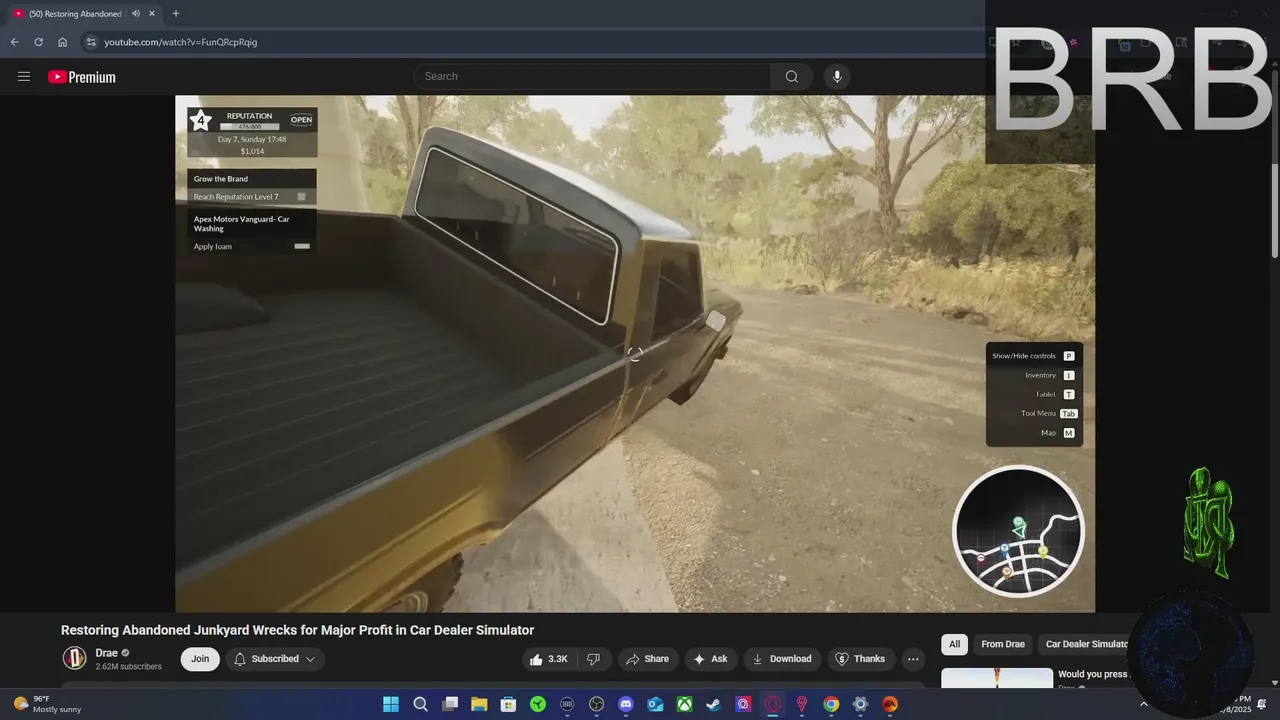The height and width of the screenshot is (720, 1280).
Task: Open EA app from taskbar
Action: pyautogui.click(x=890, y=704)
